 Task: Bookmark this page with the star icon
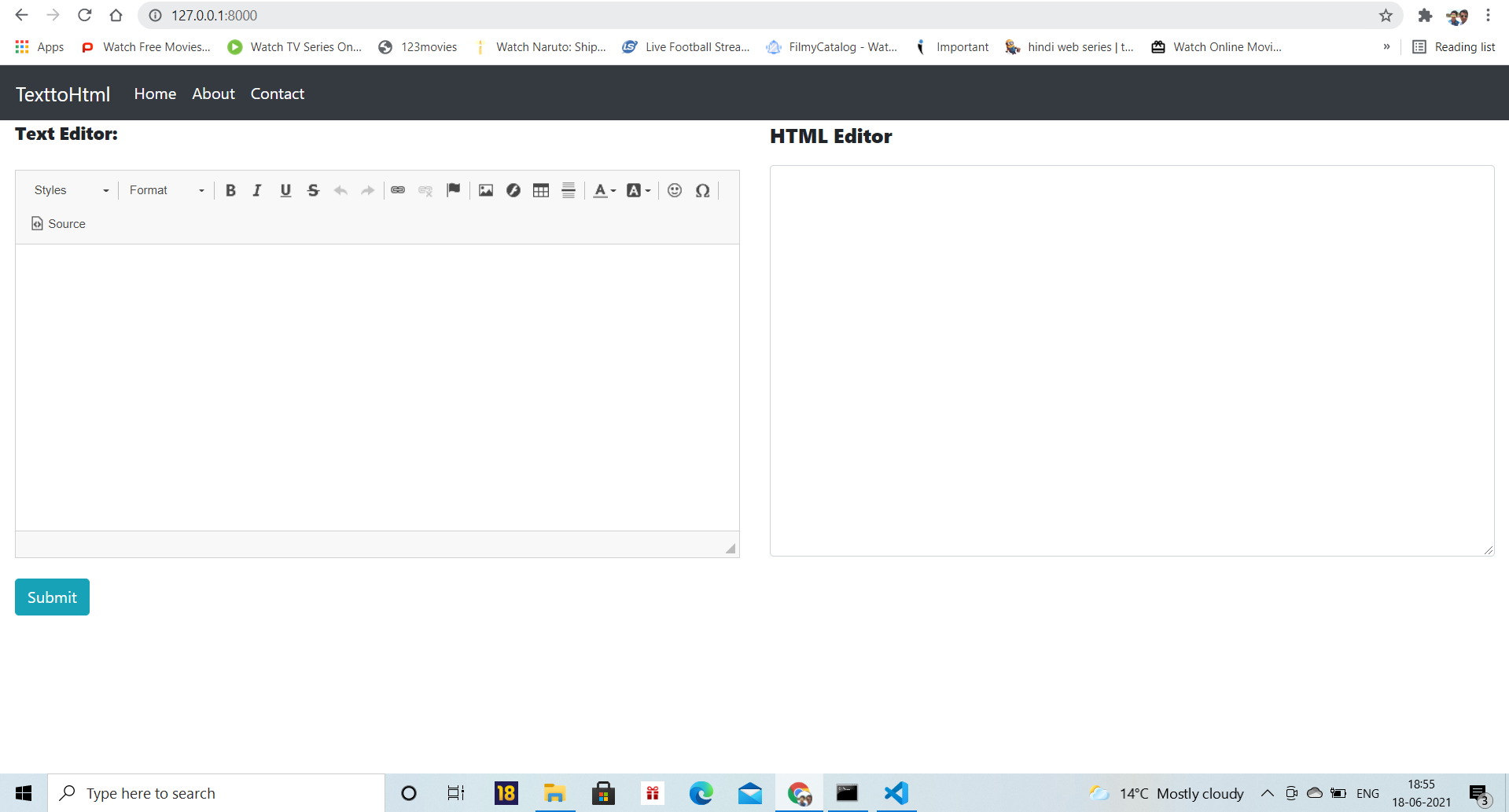(x=1386, y=15)
